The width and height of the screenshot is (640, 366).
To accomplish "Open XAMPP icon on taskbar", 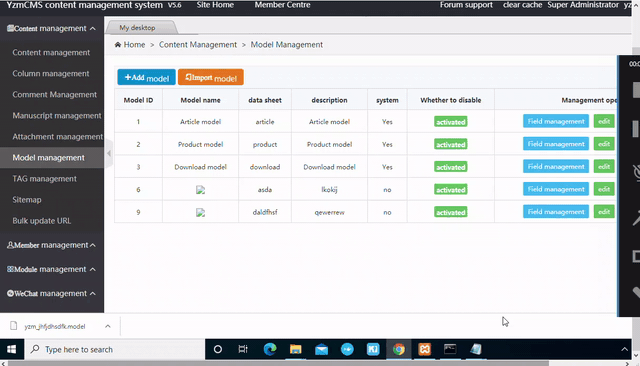I will pyautogui.click(x=424, y=349).
